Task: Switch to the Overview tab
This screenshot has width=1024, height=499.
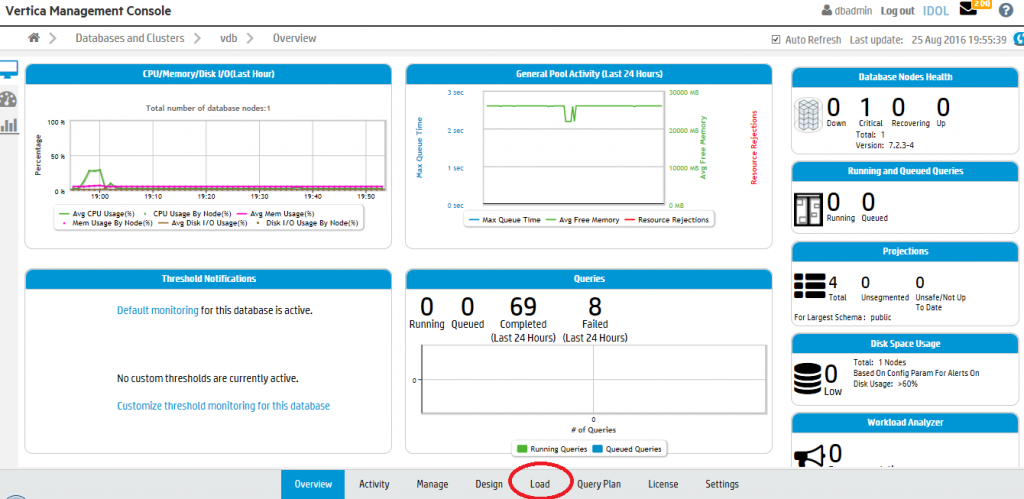Action: pyautogui.click(x=313, y=485)
